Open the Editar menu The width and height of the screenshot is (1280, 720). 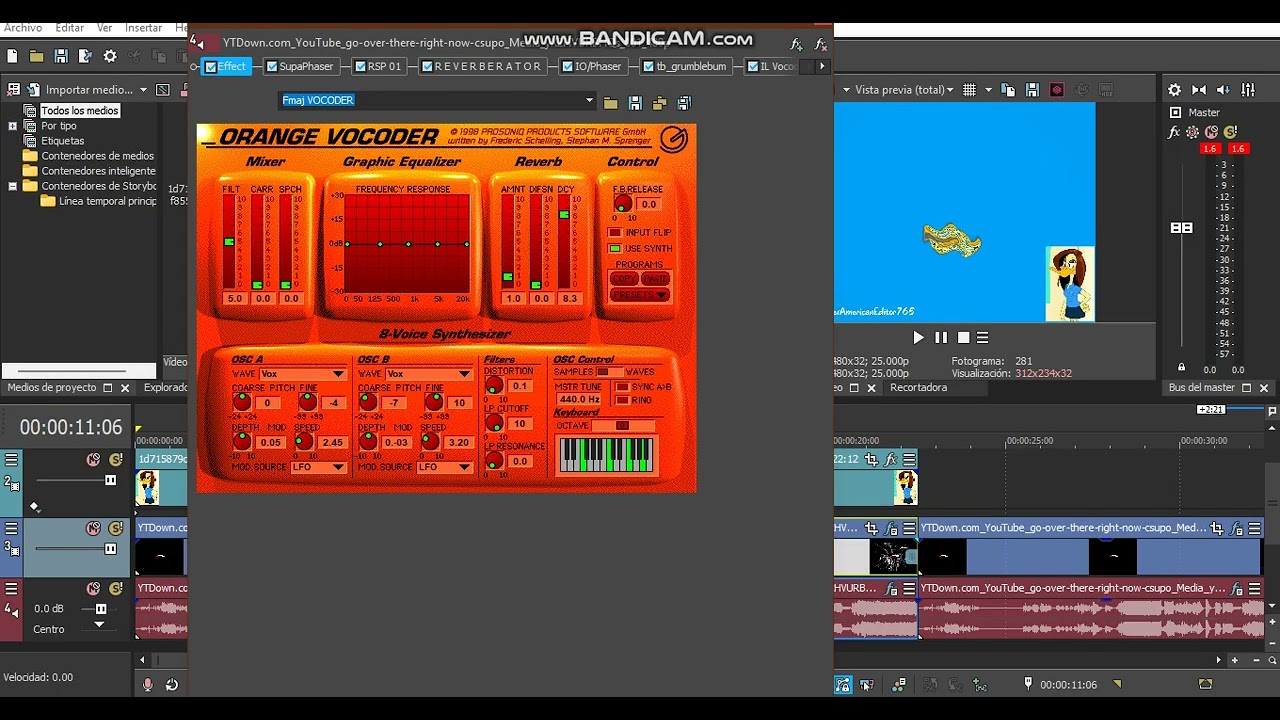coord(70,28)
